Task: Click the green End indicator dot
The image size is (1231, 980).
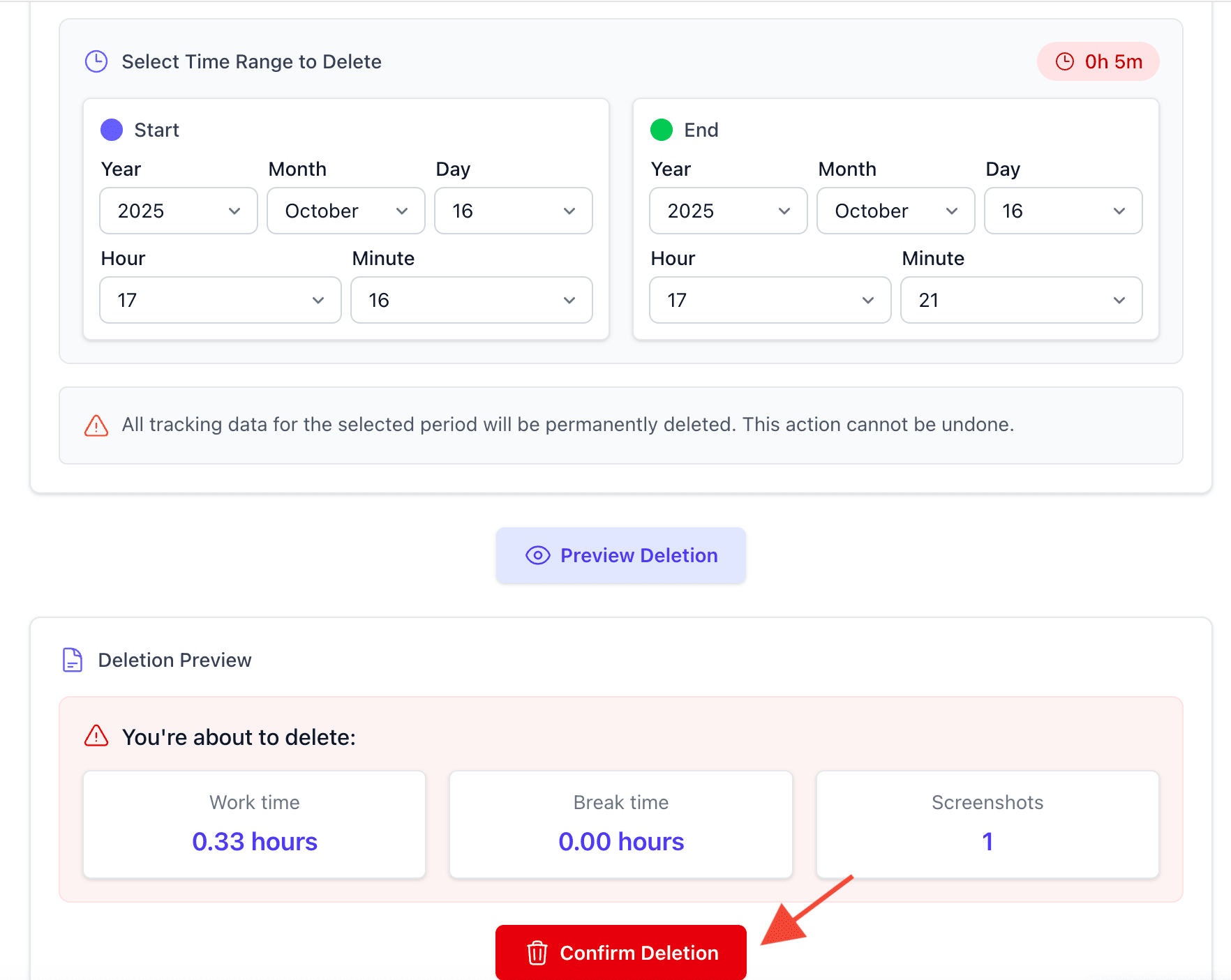Action: 662,129
